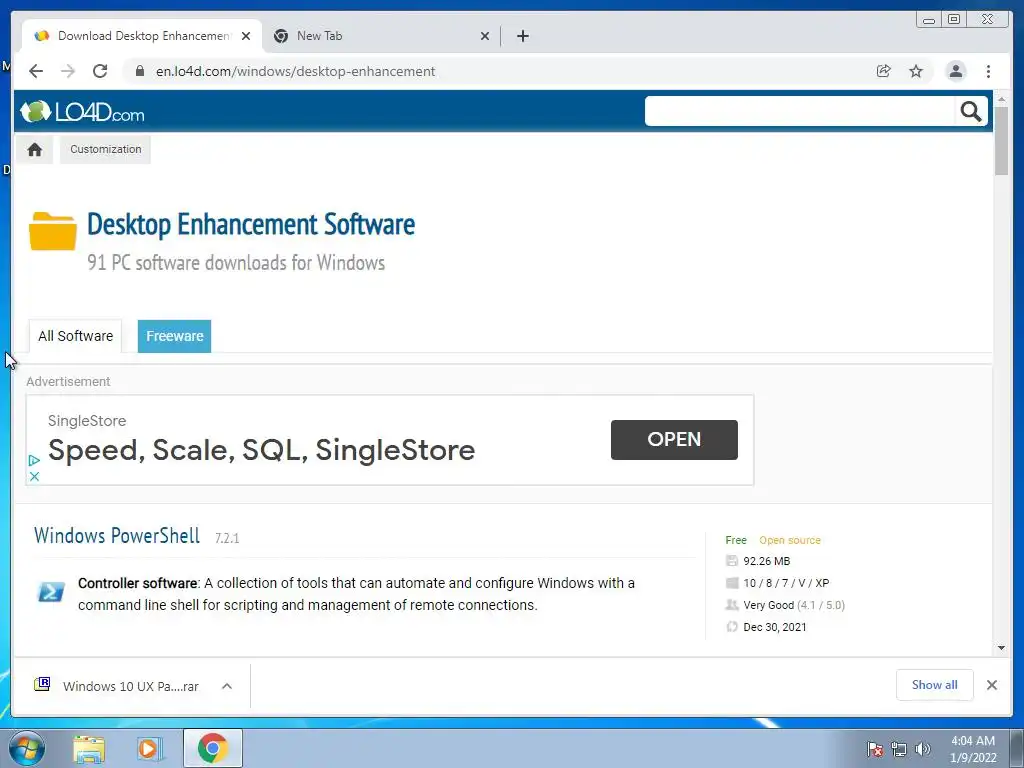This screenshot has height=768, width=1024.
Task: Open the Windows Start menu
Action: tap(27, 748)
